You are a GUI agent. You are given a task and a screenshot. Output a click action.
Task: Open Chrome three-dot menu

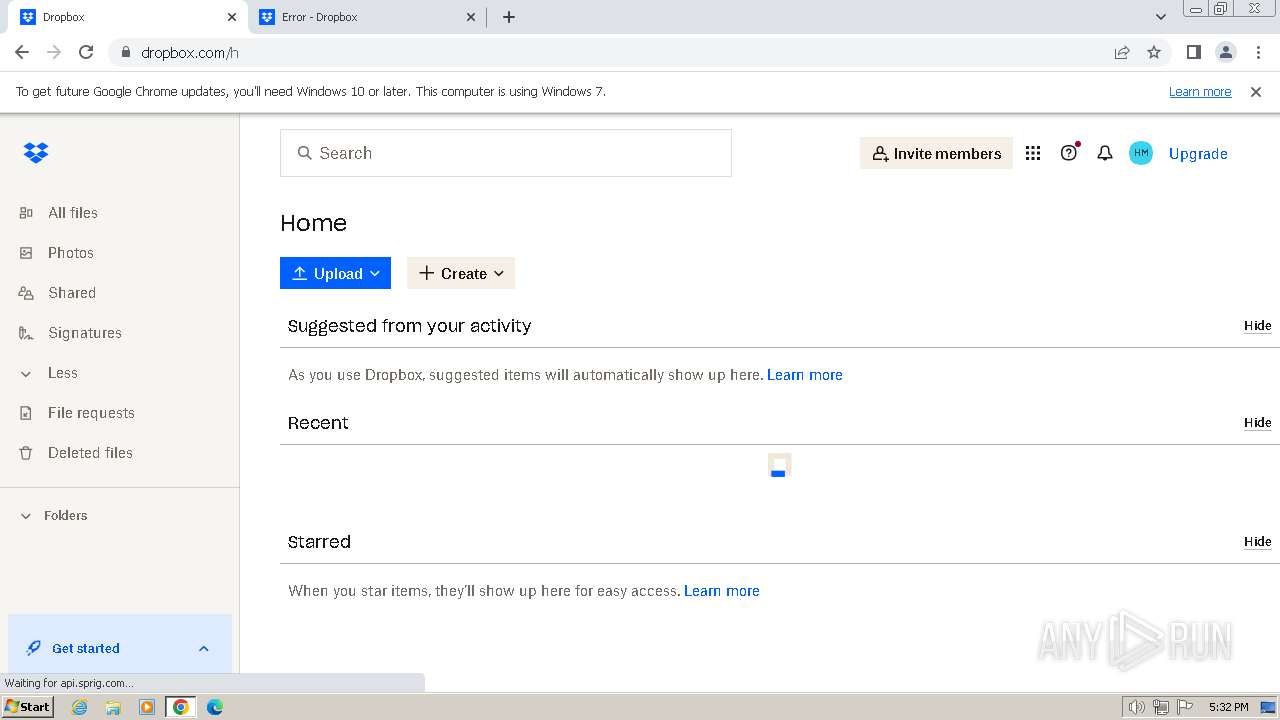point(1258,52)
